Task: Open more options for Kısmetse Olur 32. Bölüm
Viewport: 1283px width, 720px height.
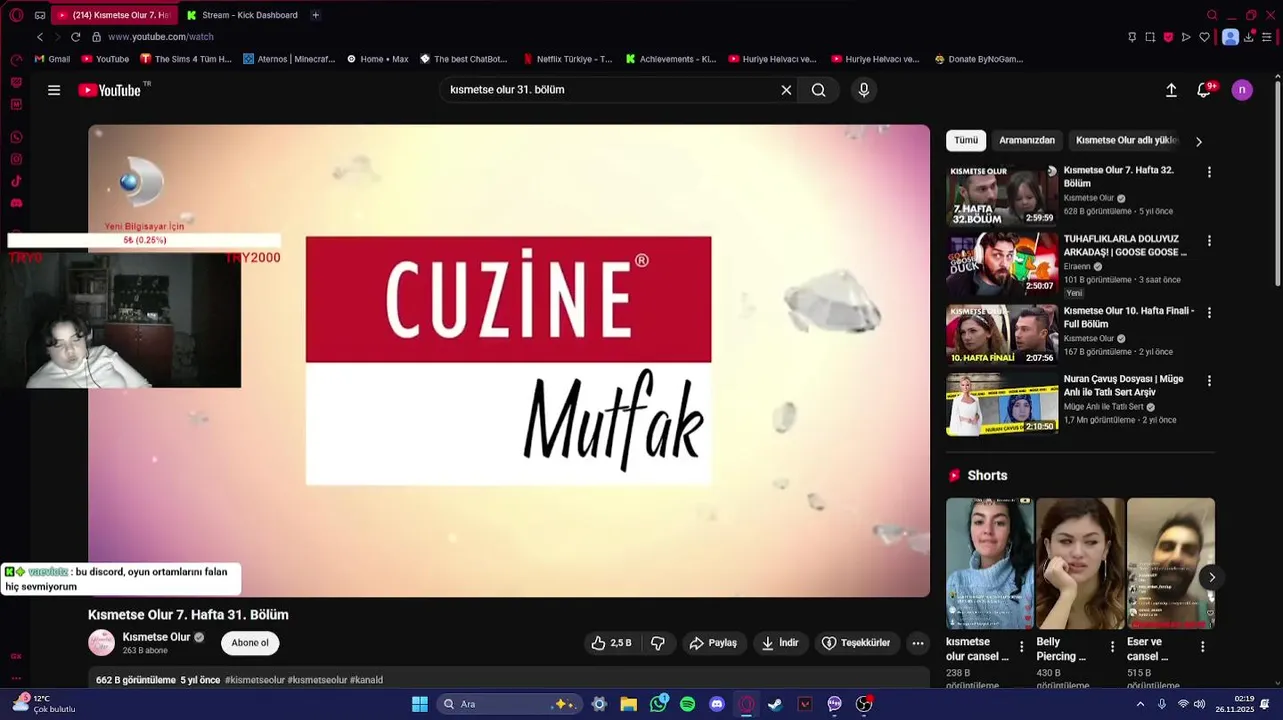Action: 1209,172
